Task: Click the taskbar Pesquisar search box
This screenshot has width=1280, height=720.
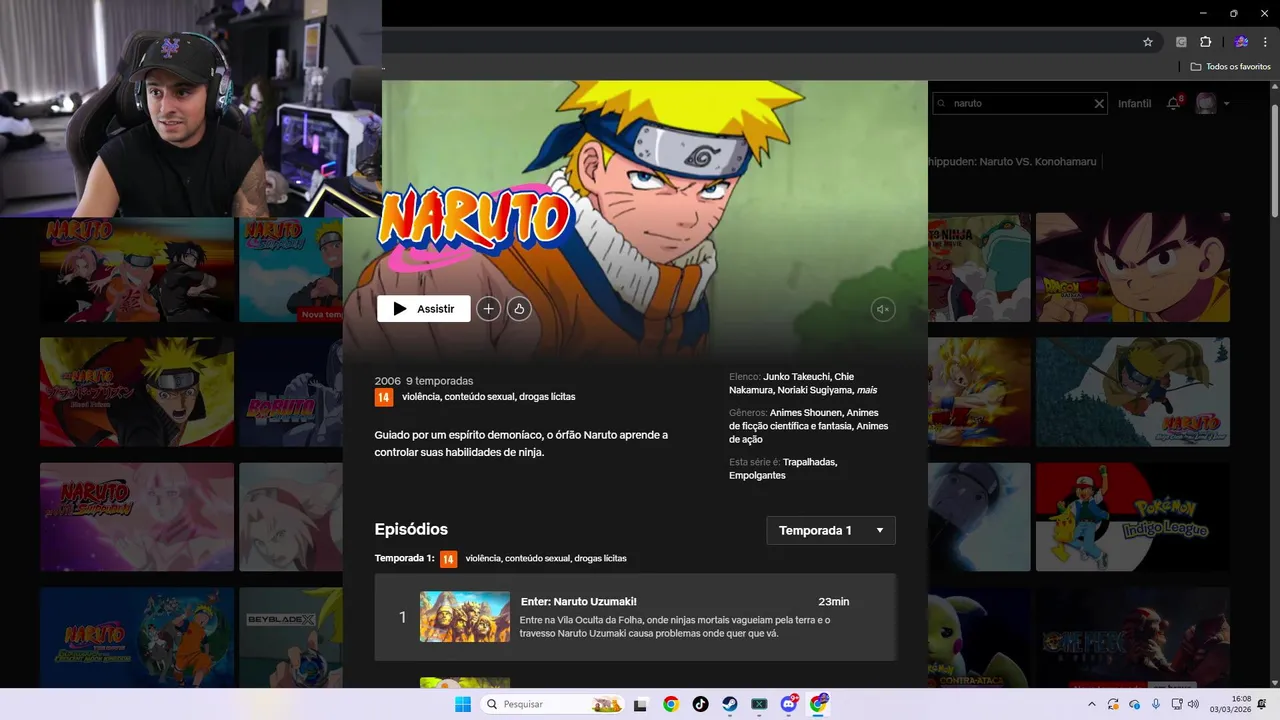Action: click(x=552, y=704)
